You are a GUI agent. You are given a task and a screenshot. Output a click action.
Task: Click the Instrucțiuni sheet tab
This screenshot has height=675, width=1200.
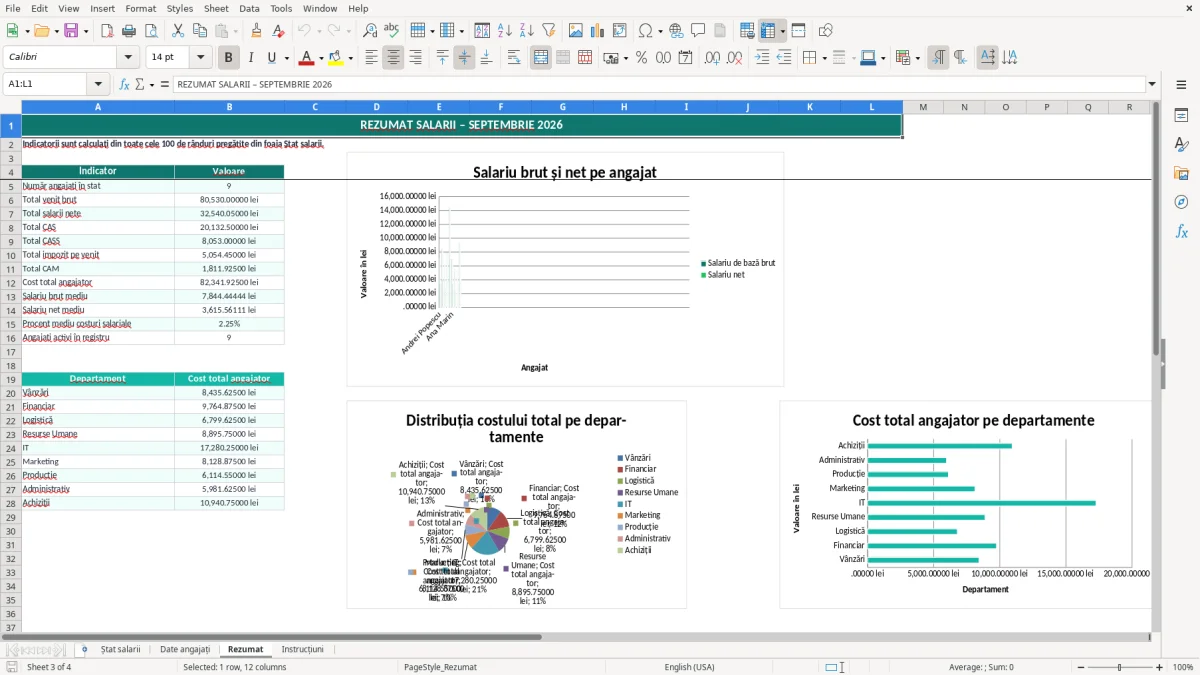coord(302,650)
